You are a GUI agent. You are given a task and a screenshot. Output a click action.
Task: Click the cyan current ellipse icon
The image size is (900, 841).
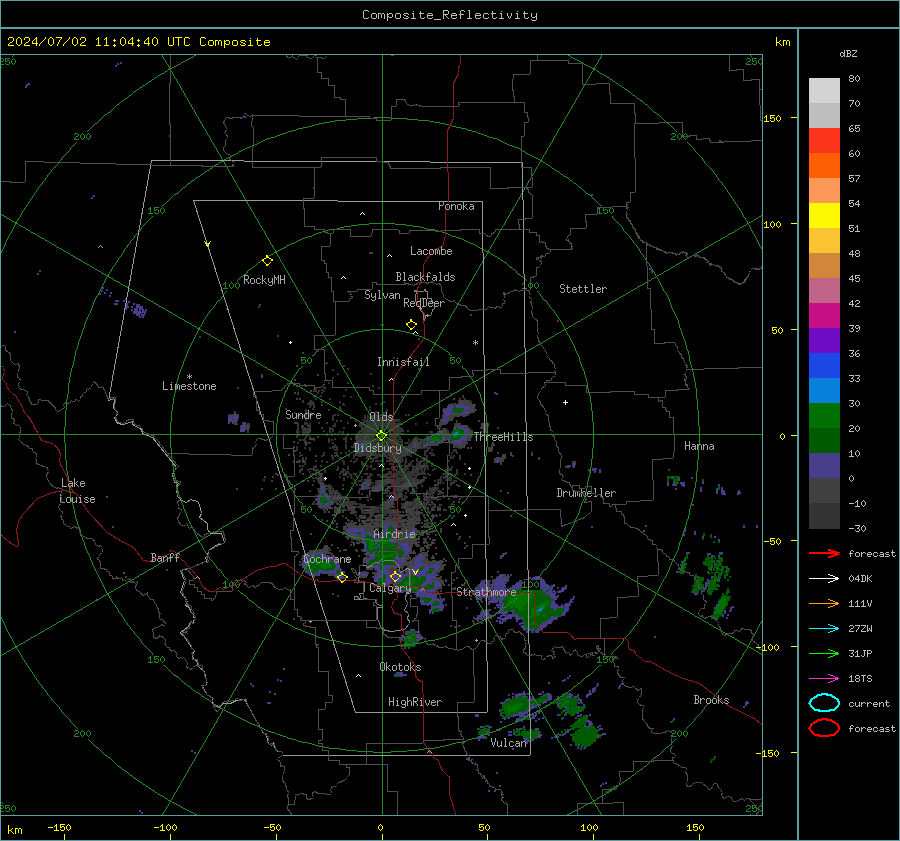coord(824,703)
